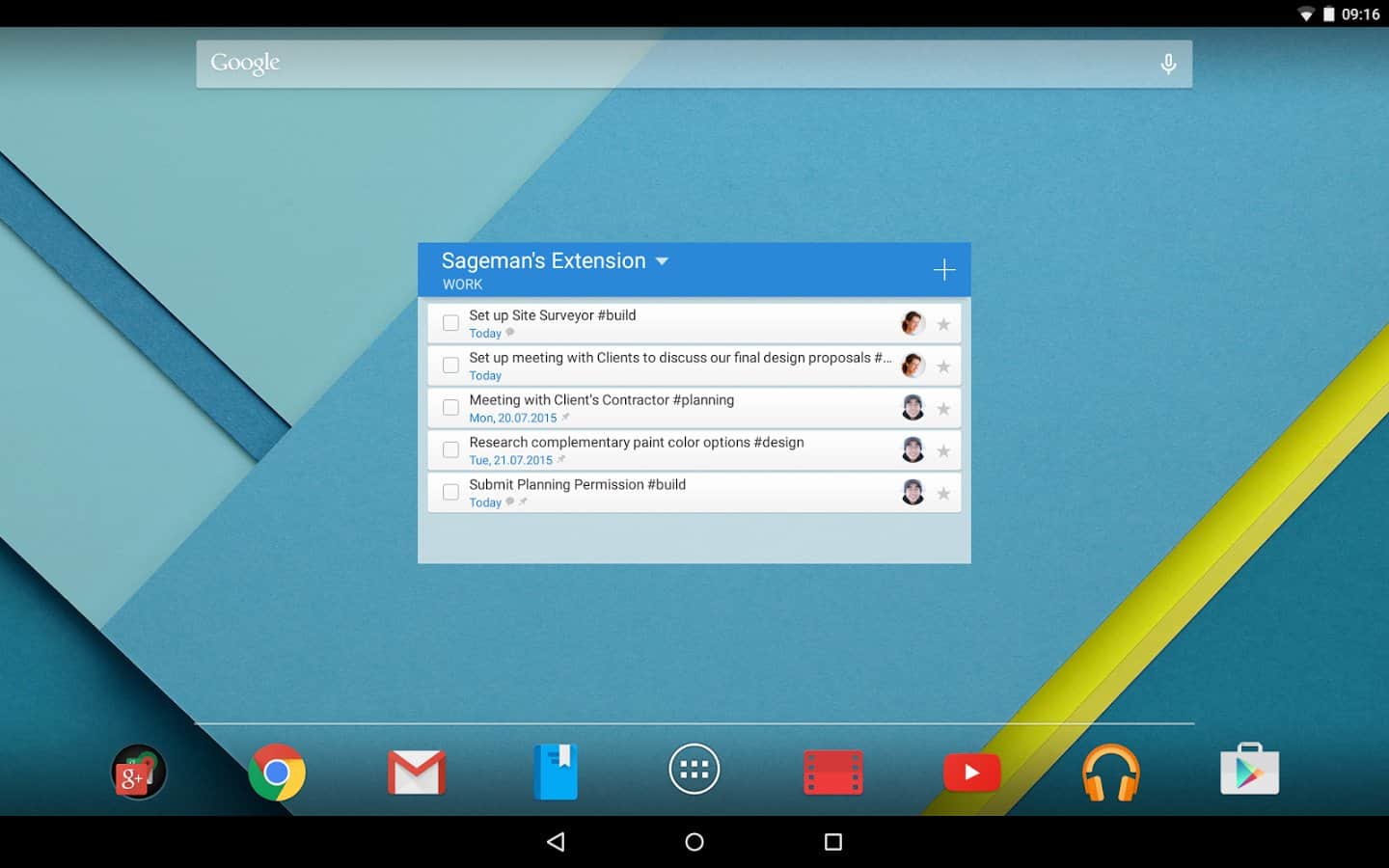Star the Research complementary paint color task
The height and width of the screenshot is (868, 1389).
pyautogui.click(x=943, y=451)
